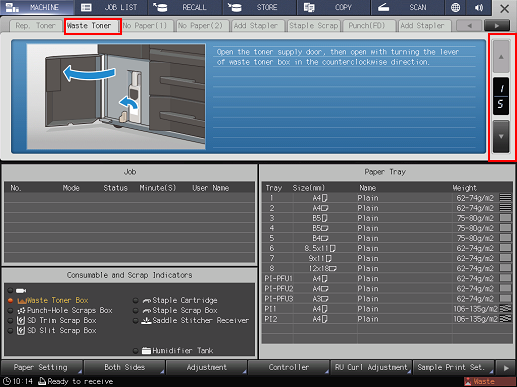The height and width of the screenshot is (387, 517).
Task: Select the Punch(FD) guidance tab
Action: 369,26
